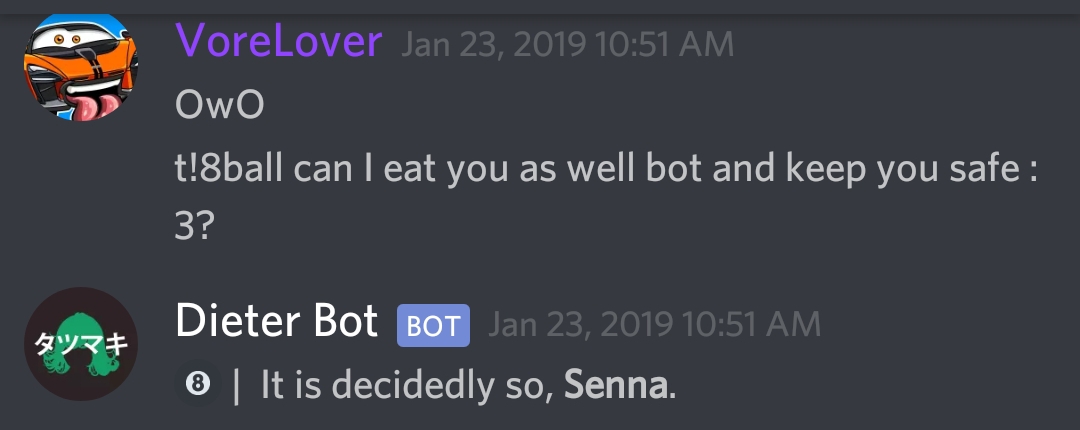Click the blue BOT badge
The height and width of the screenshot is (430, 1080).
pyautogui.click(x=433, y=325)
